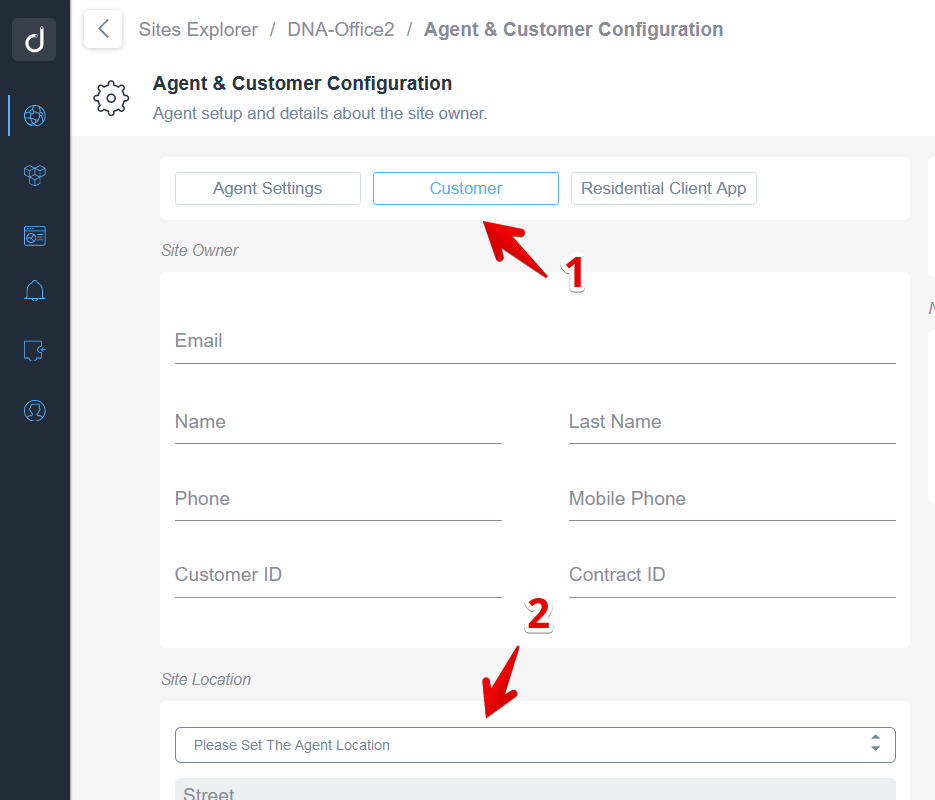Open the globe sites icon in sidebar
935x800 pixels.
pyautogui.click(x=35, y=115)
